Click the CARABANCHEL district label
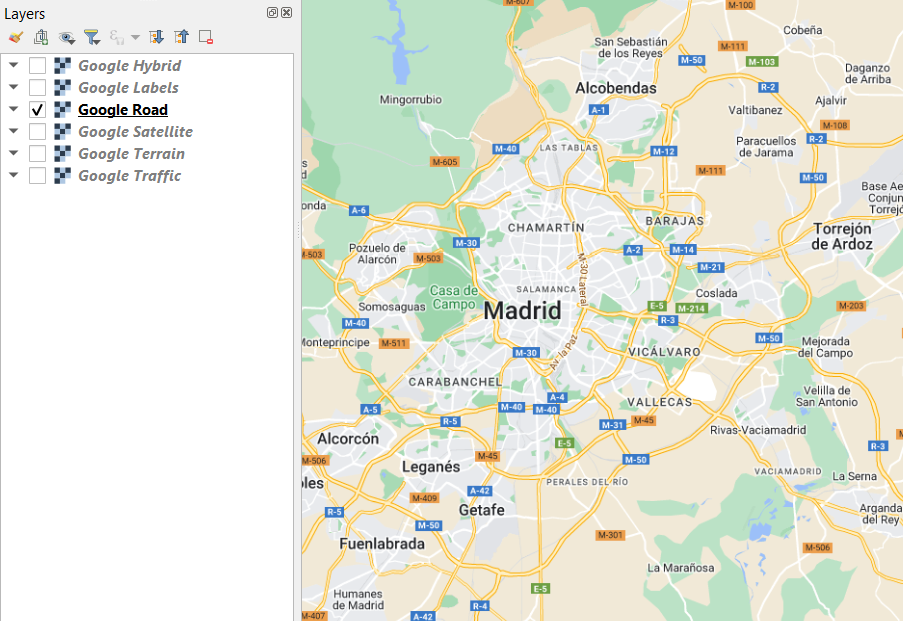 [x=455, y=382]
